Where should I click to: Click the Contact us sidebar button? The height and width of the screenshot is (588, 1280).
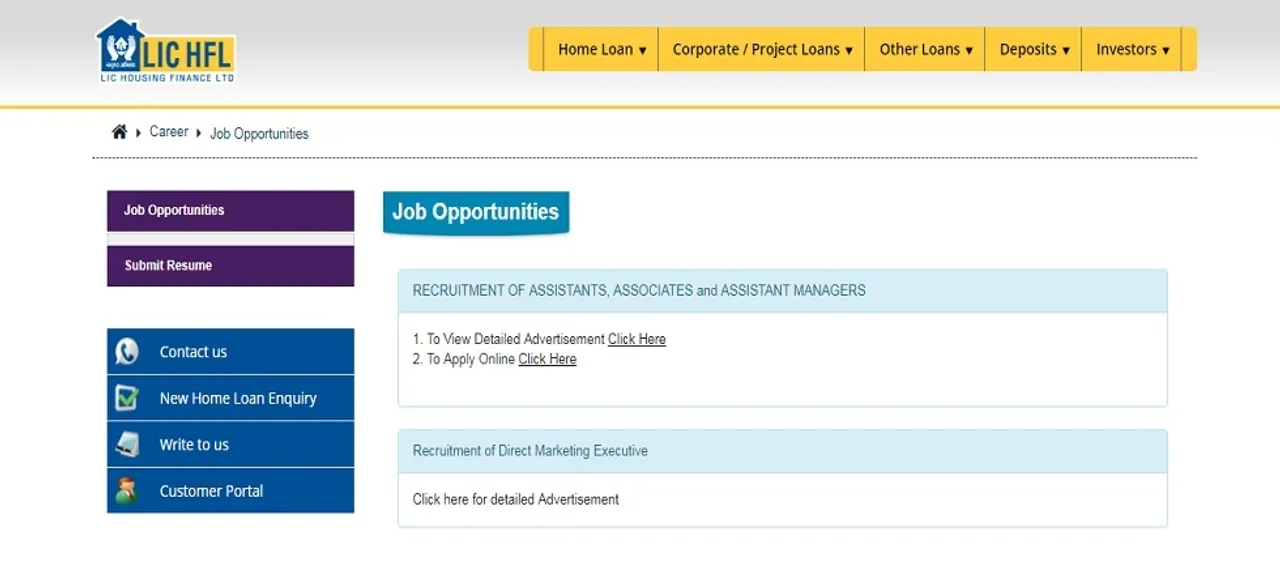(231, 352)
